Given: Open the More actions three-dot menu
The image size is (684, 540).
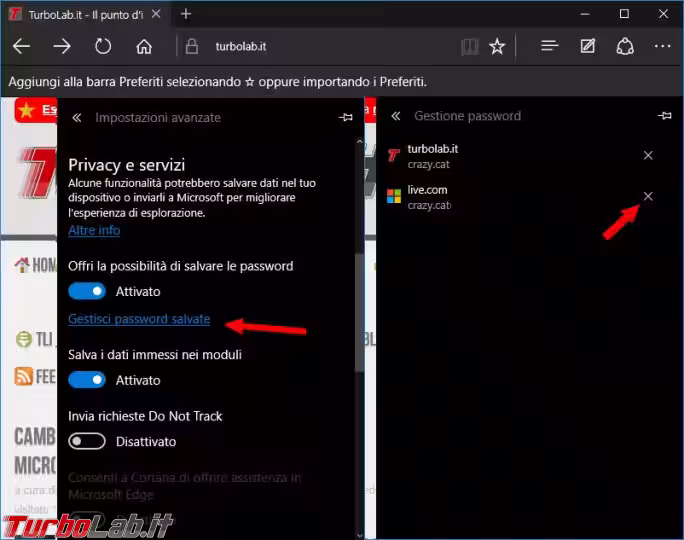Looking at the screenshot, I should [663, 46].
